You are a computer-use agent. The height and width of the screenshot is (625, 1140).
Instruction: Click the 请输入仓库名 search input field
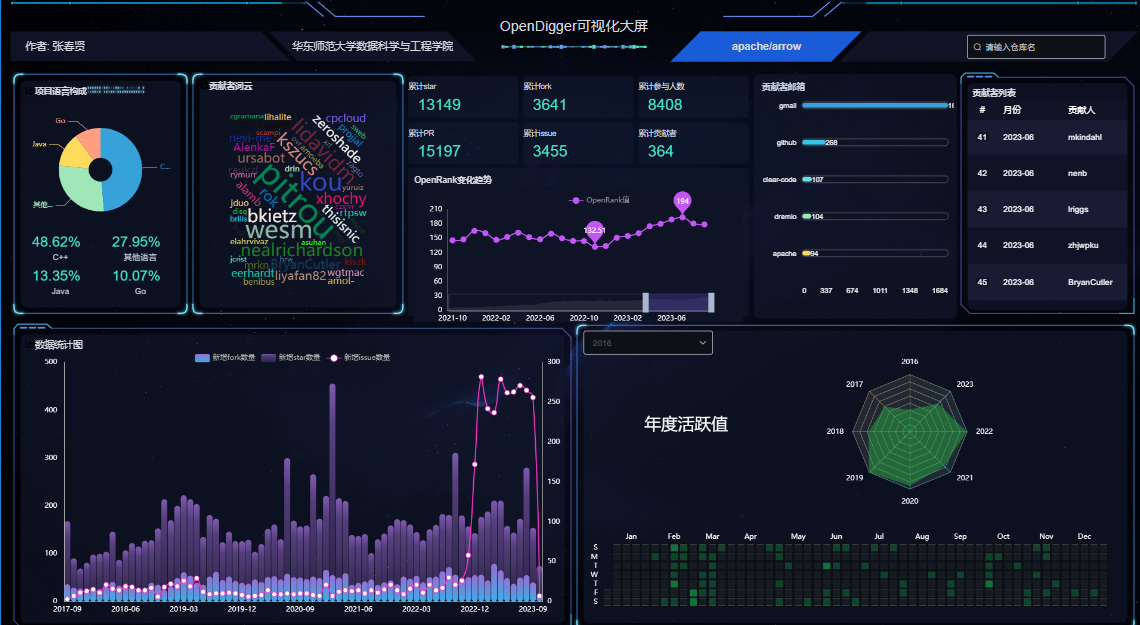(1036, 47)
